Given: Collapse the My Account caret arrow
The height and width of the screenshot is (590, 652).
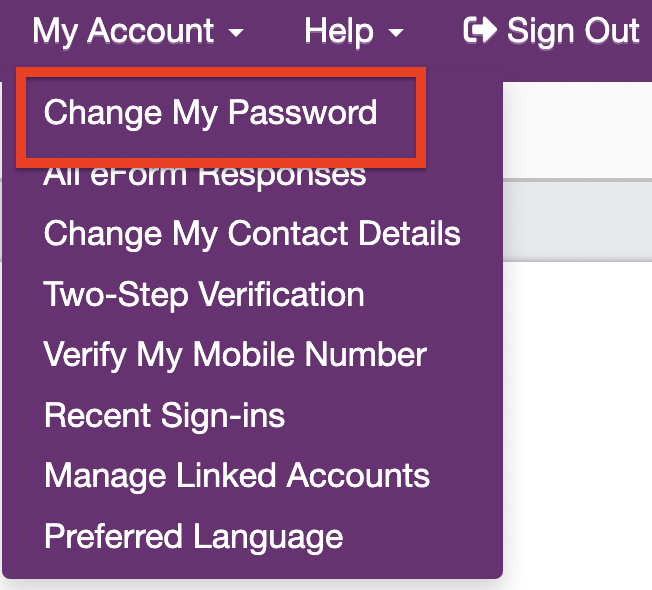Looking at the screenshot, I should (x=236, y=34).
